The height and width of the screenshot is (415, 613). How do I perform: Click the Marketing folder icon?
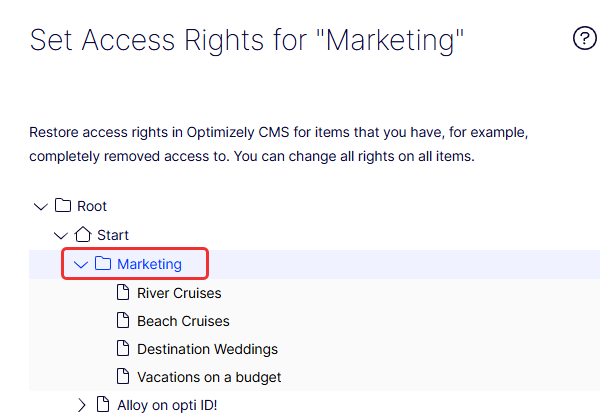(x=103, y=264)
